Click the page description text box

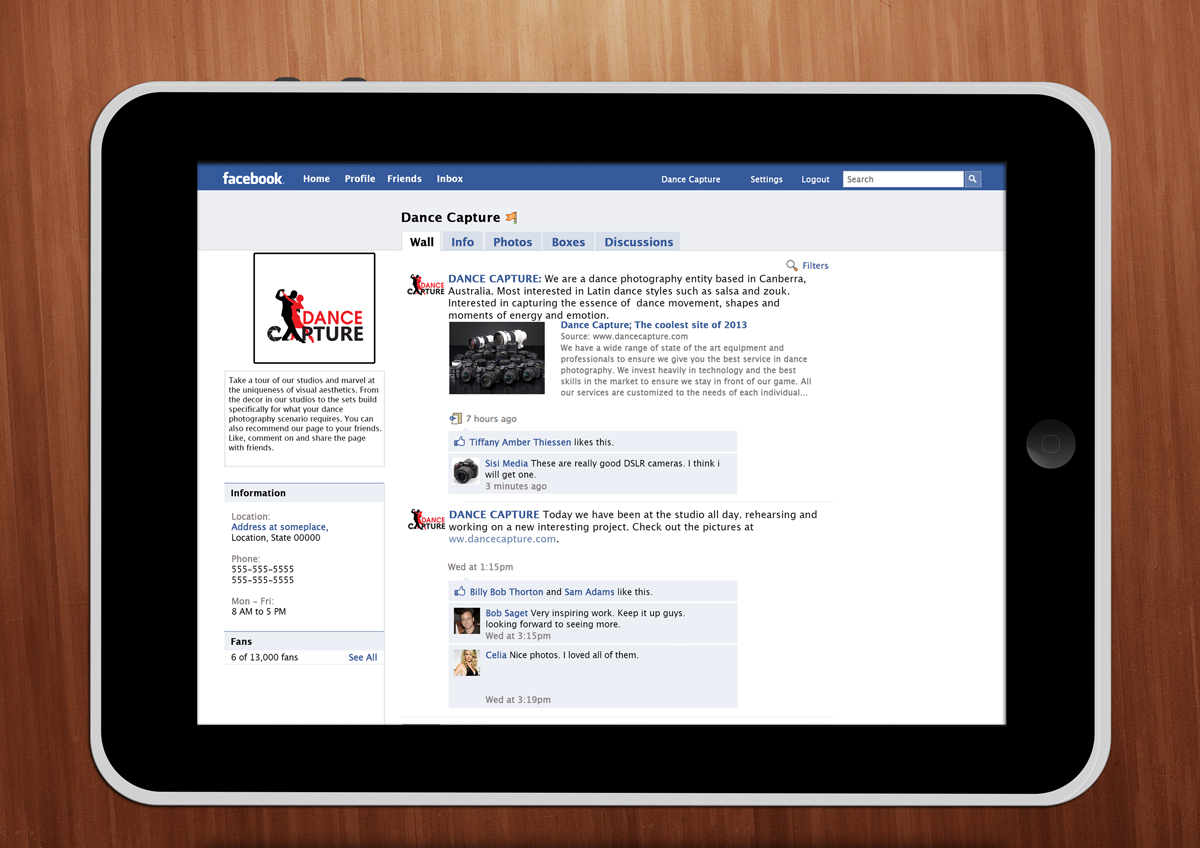[304, 418]
